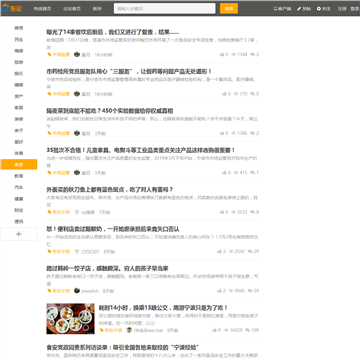Click the orange 搜索 search button
The width and height of the screenshot is (360, 360).
(x=229, y=9)
